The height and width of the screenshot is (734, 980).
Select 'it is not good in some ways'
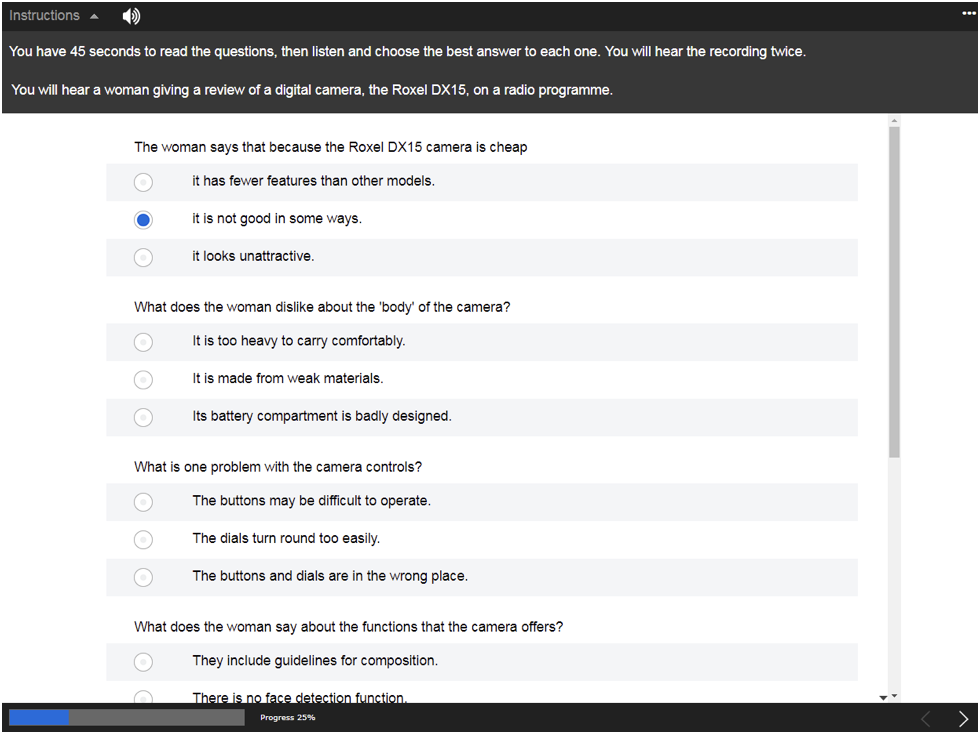144,219
